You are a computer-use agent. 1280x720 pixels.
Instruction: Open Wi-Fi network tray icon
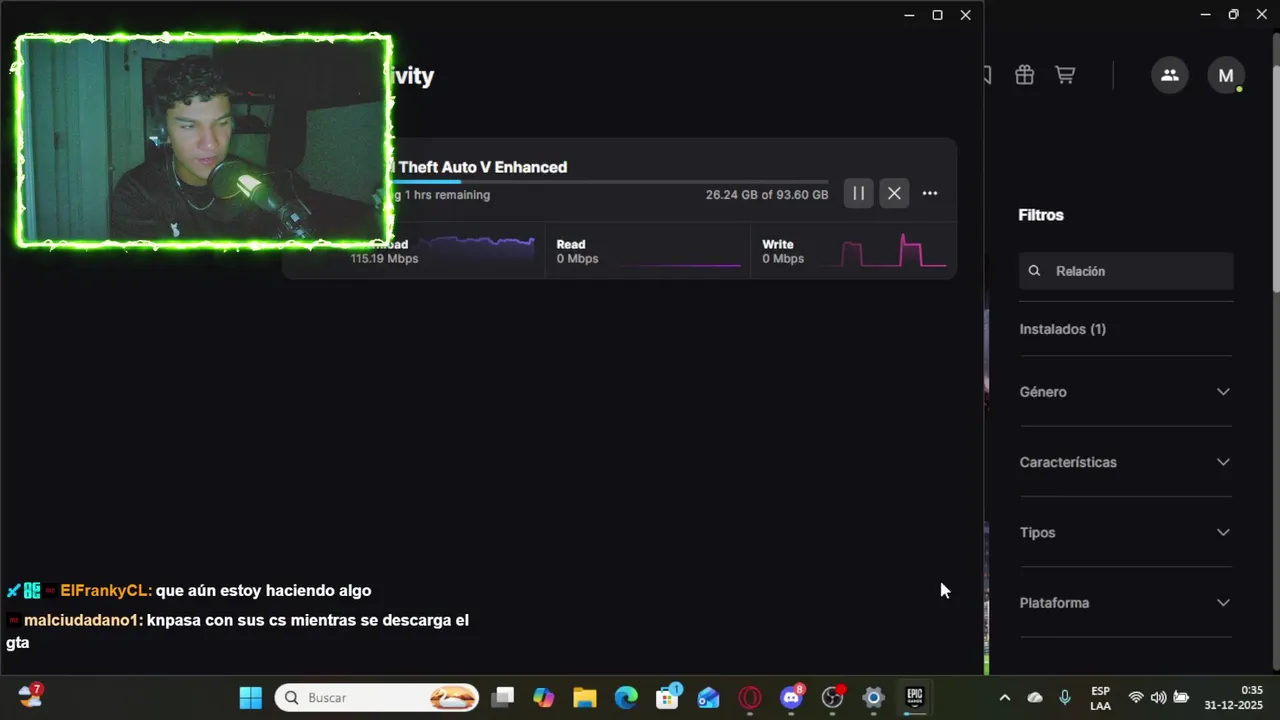pos(1136,697)
